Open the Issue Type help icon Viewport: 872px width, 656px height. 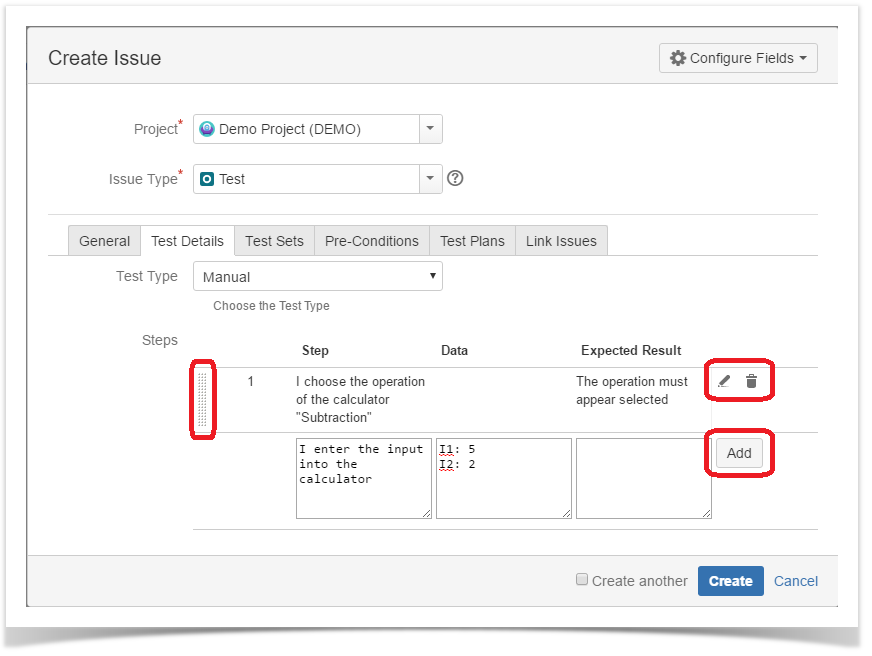455,178
